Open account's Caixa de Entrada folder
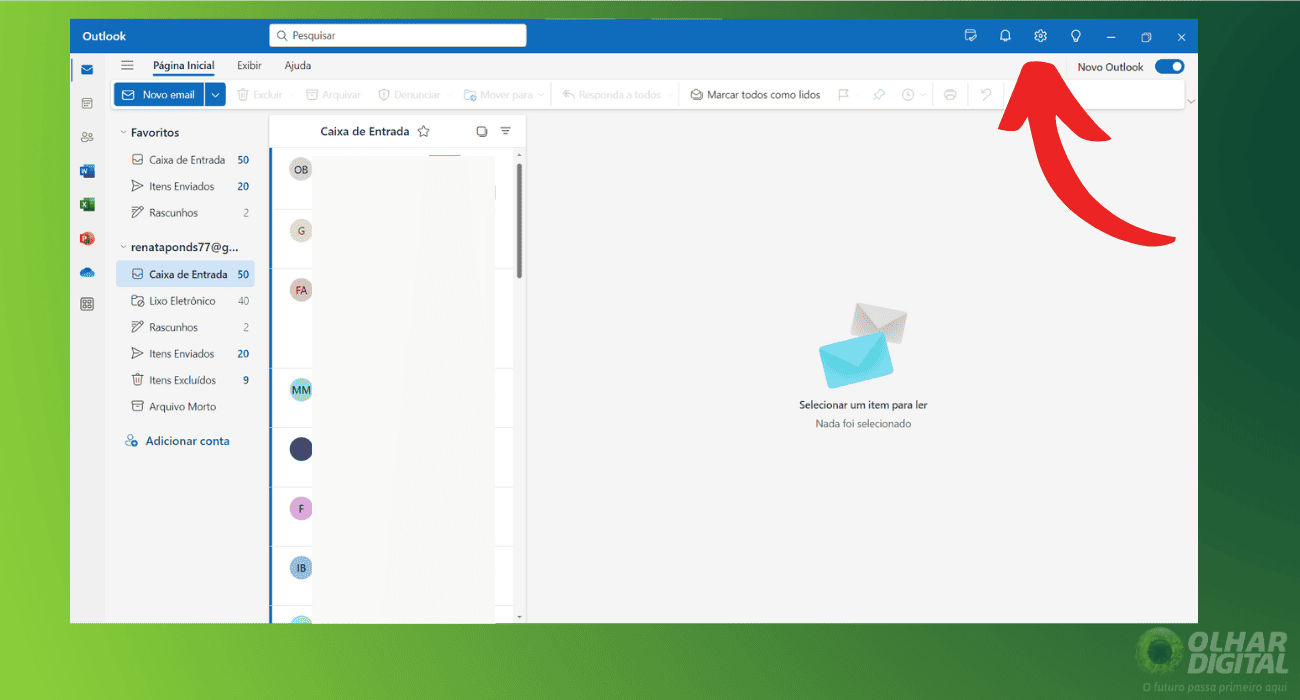 (185, 274)
